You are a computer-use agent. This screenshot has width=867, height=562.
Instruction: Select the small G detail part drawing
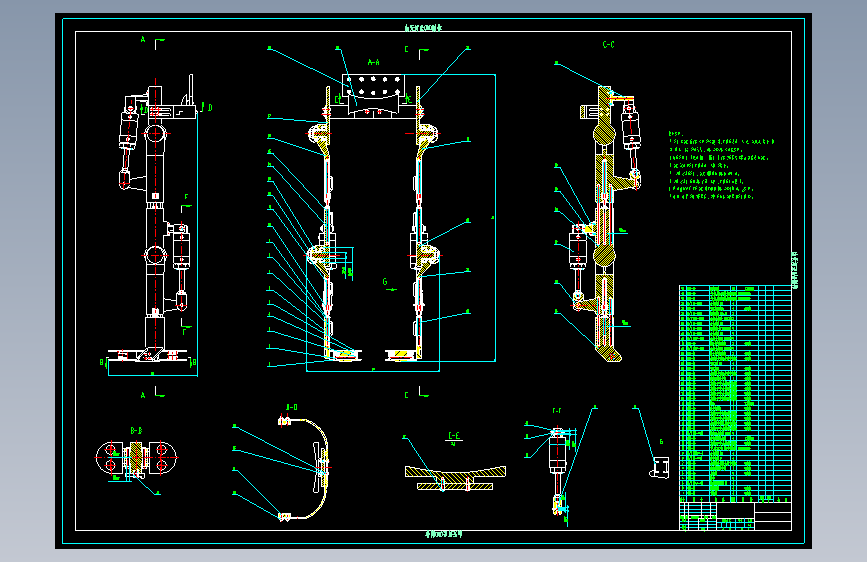[x=660, y=467]
